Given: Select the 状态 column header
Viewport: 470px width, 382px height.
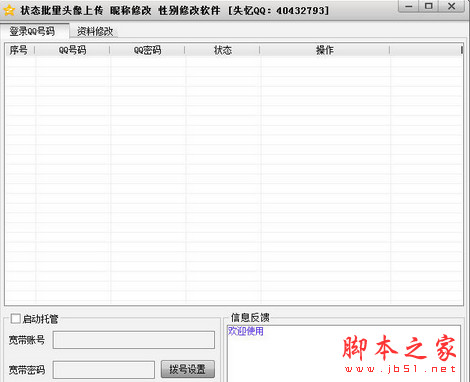Looking at the screenshot, I should [222, 50].
